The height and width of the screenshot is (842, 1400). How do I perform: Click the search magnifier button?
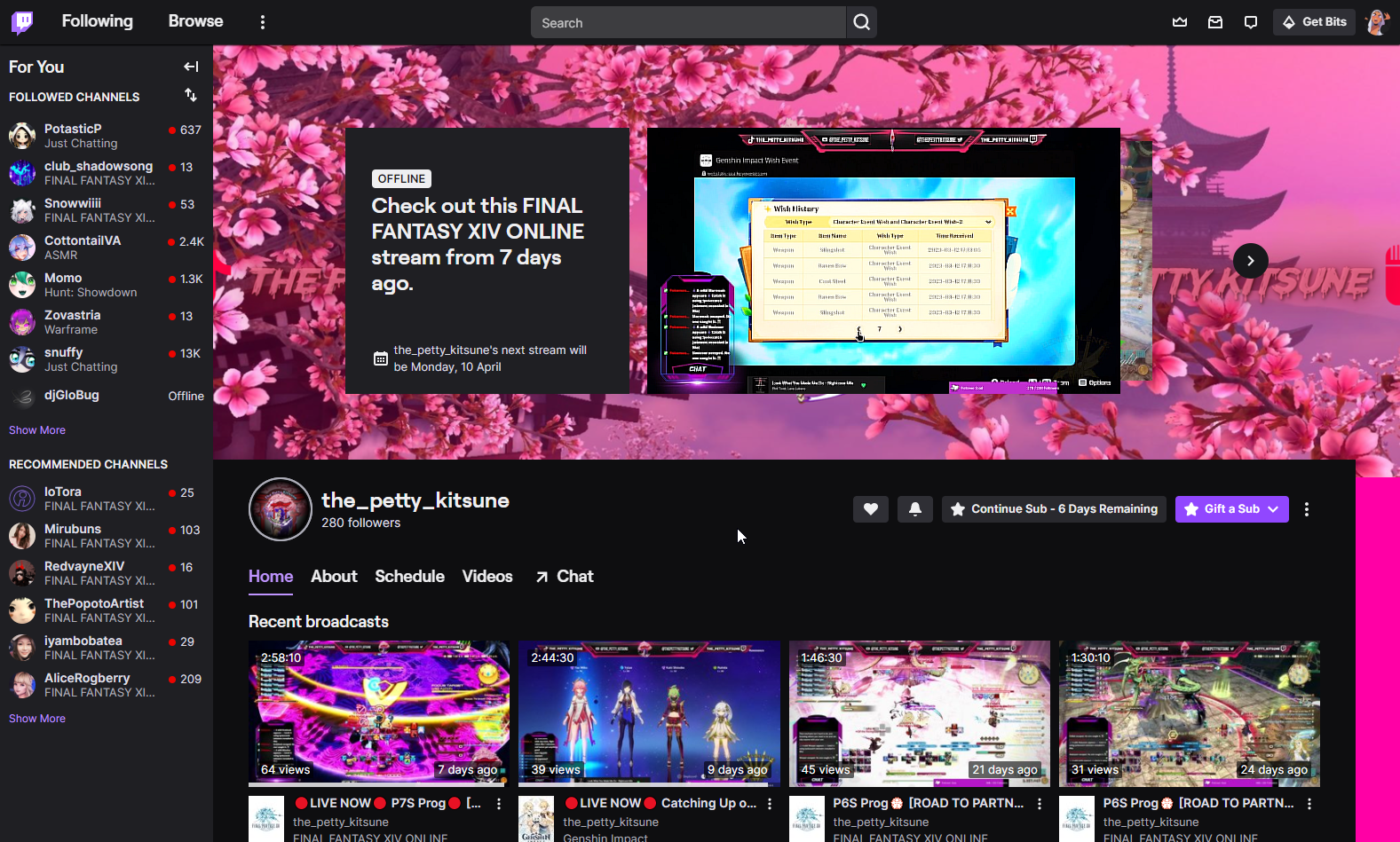tap(862, 22)
